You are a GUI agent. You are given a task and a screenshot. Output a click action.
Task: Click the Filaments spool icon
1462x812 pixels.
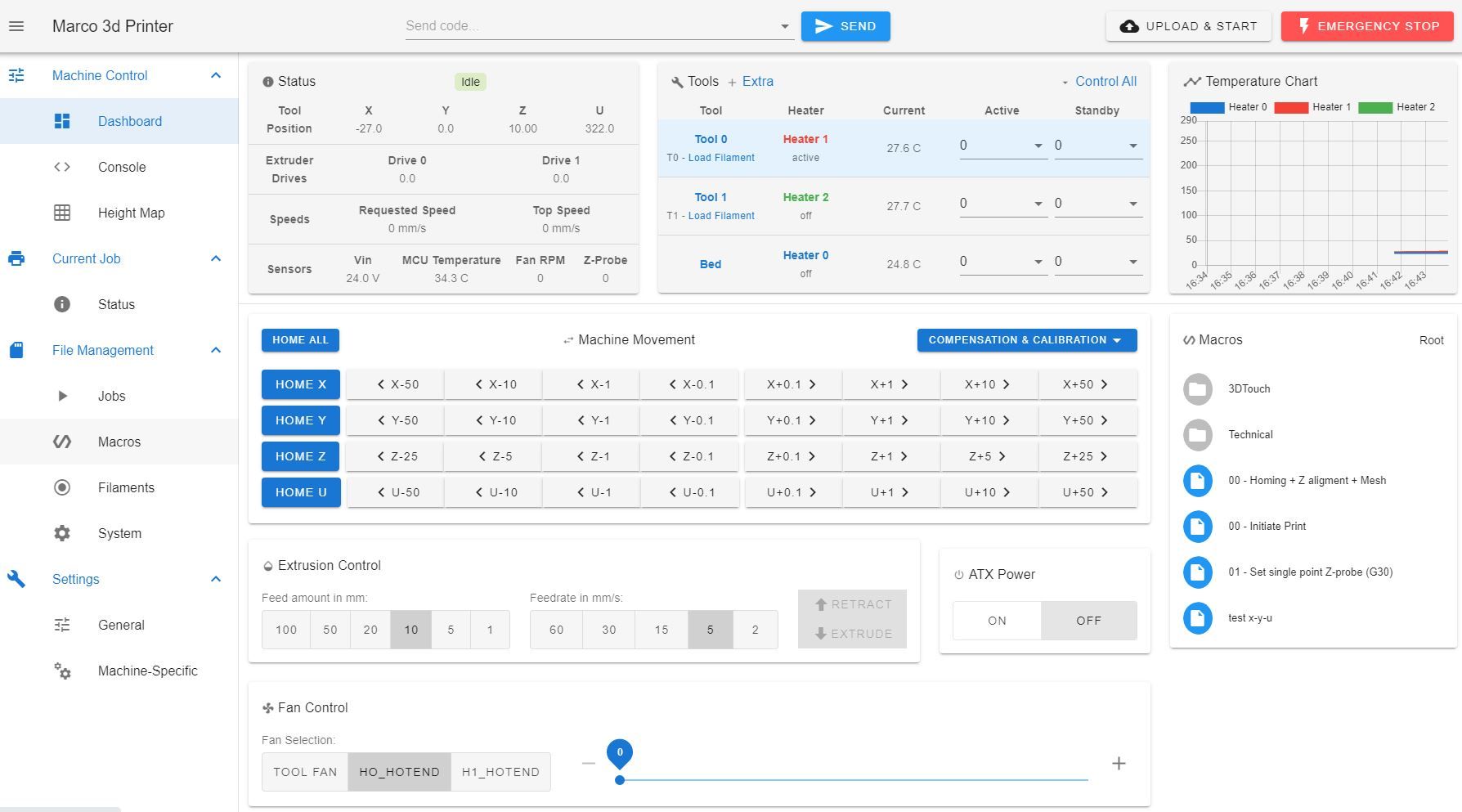coord(62,487)
